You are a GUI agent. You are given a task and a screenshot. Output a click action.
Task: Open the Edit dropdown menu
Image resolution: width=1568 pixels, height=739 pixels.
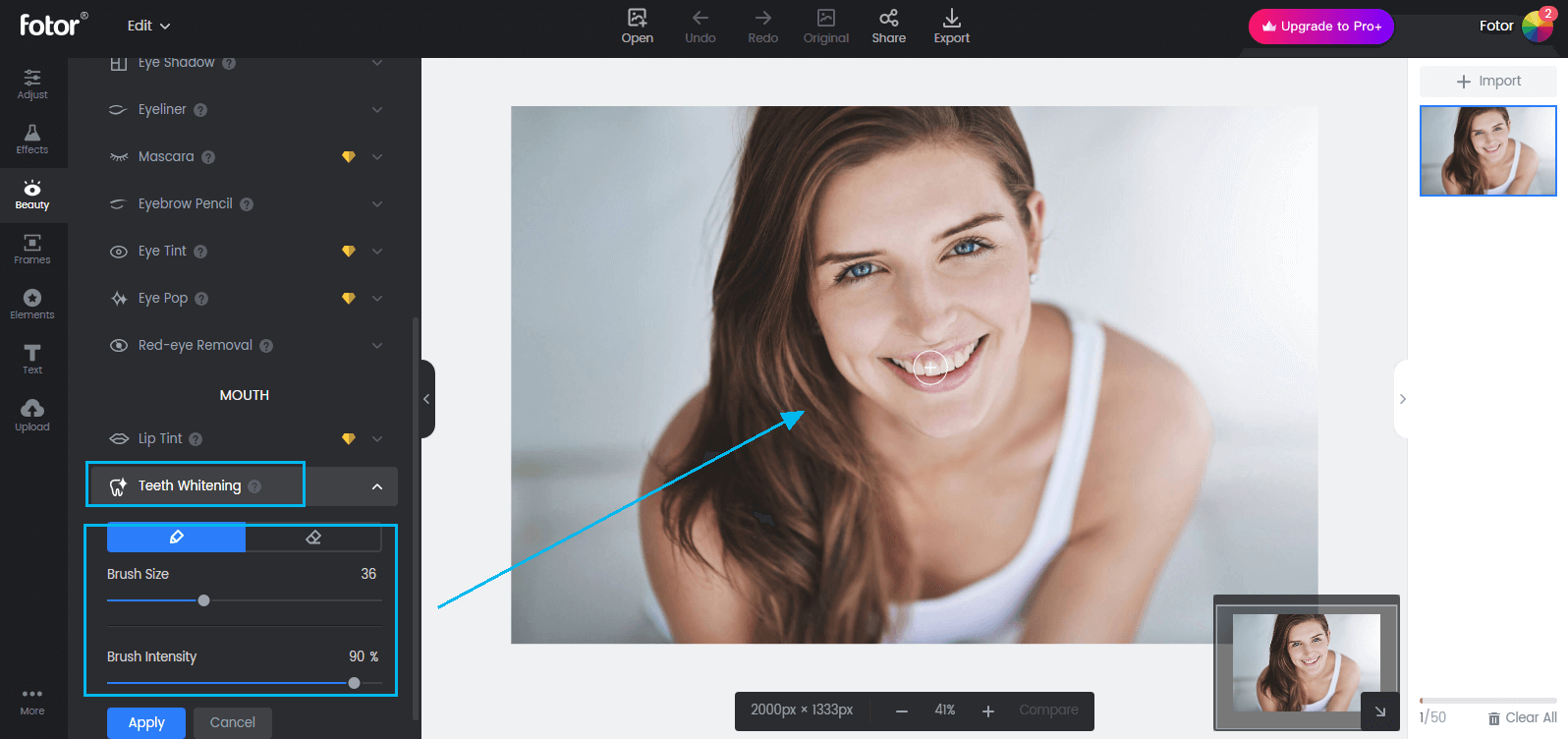click(148, 26)
